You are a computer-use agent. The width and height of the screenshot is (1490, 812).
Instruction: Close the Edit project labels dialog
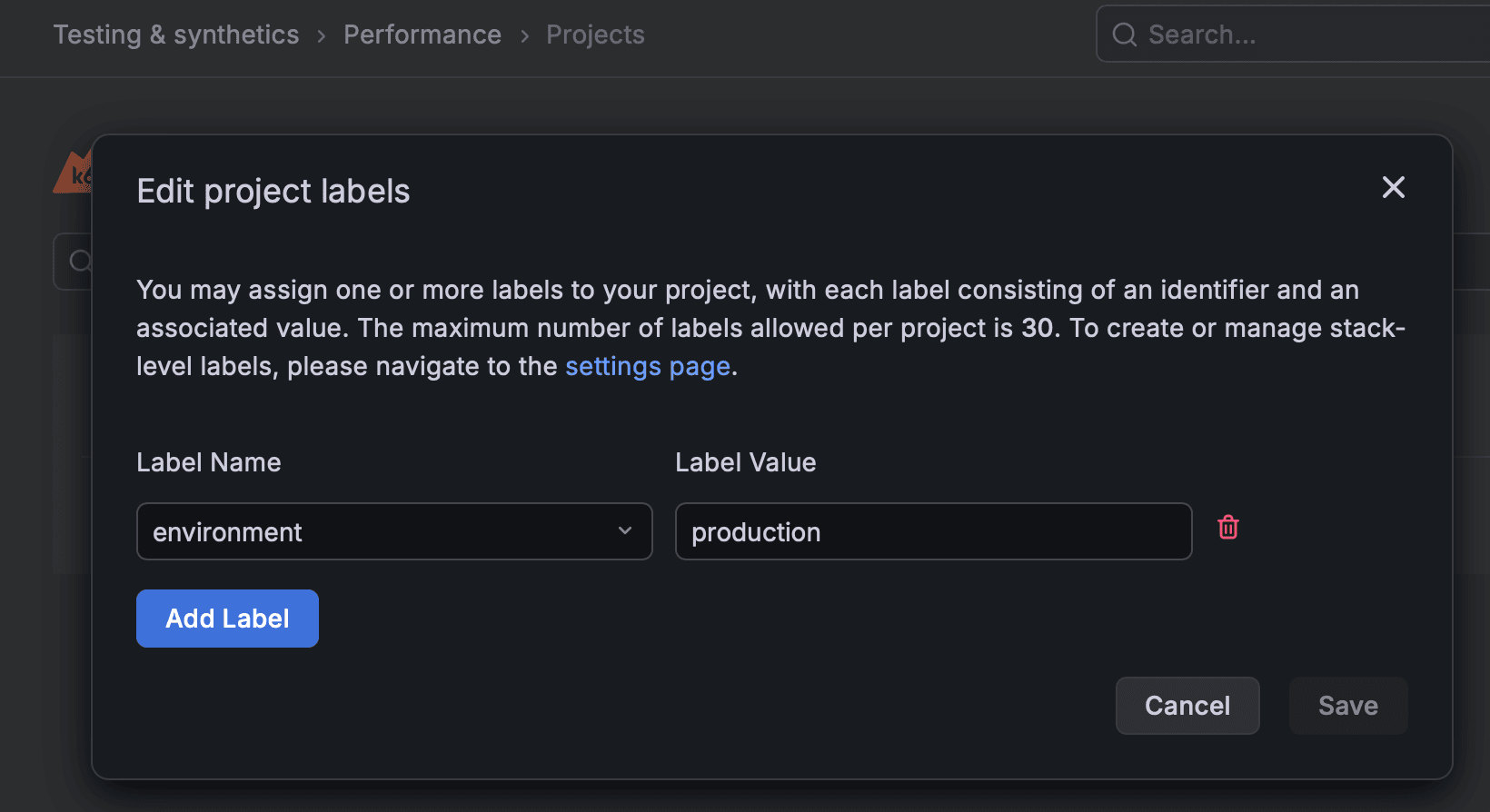pos(1393,187)
